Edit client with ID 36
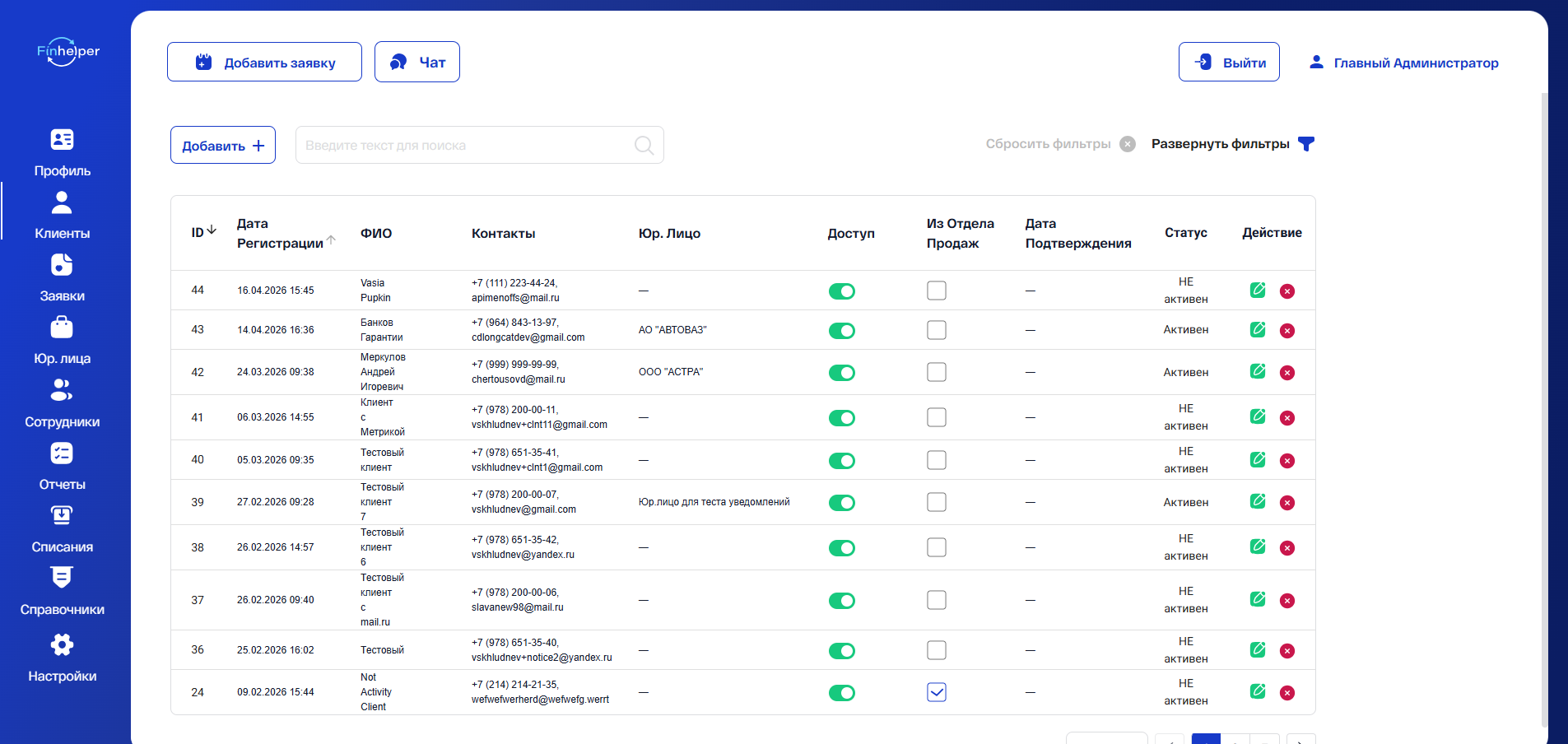The width and height of the screenshot is (1568, 744). [x=1258, y=649]
